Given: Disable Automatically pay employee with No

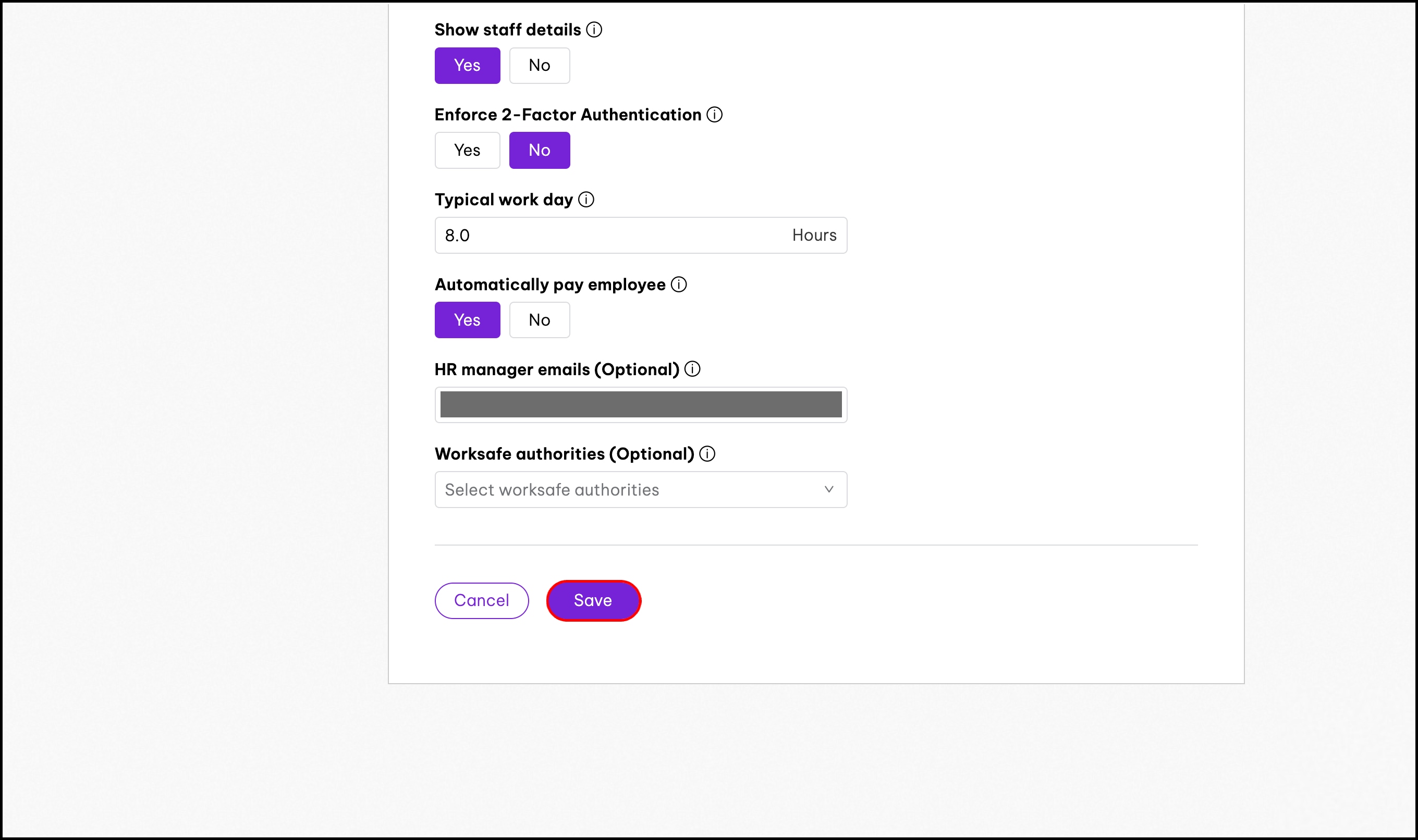Looking at the screenshot, I should point(539,320).
